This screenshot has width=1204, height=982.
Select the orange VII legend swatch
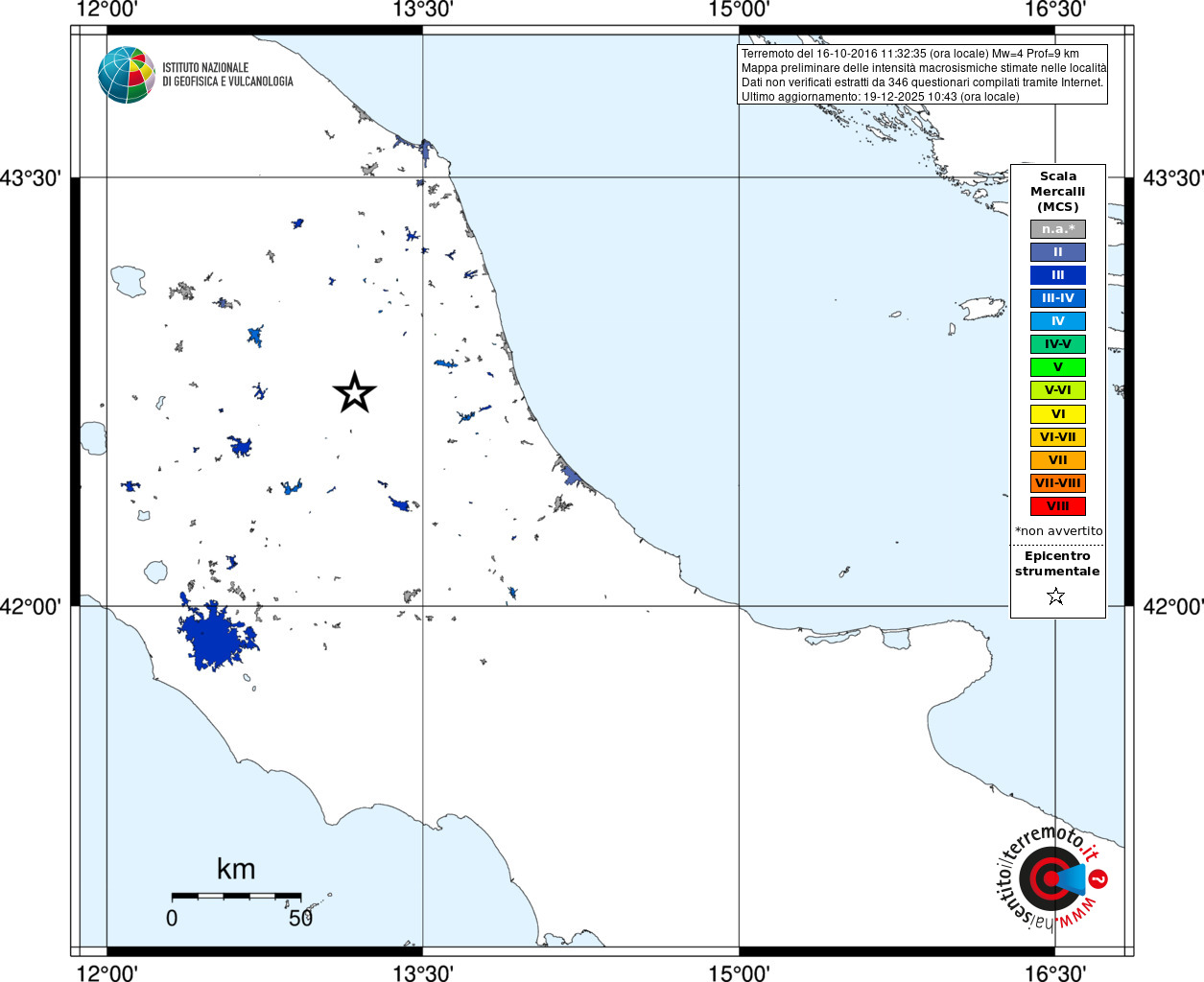(1058, 460)
